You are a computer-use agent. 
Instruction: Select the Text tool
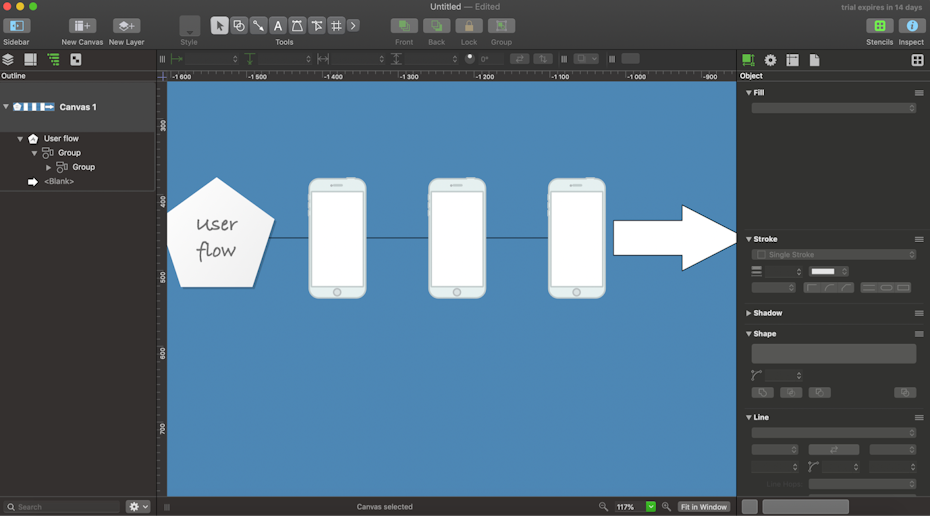[x=278, y=26]
